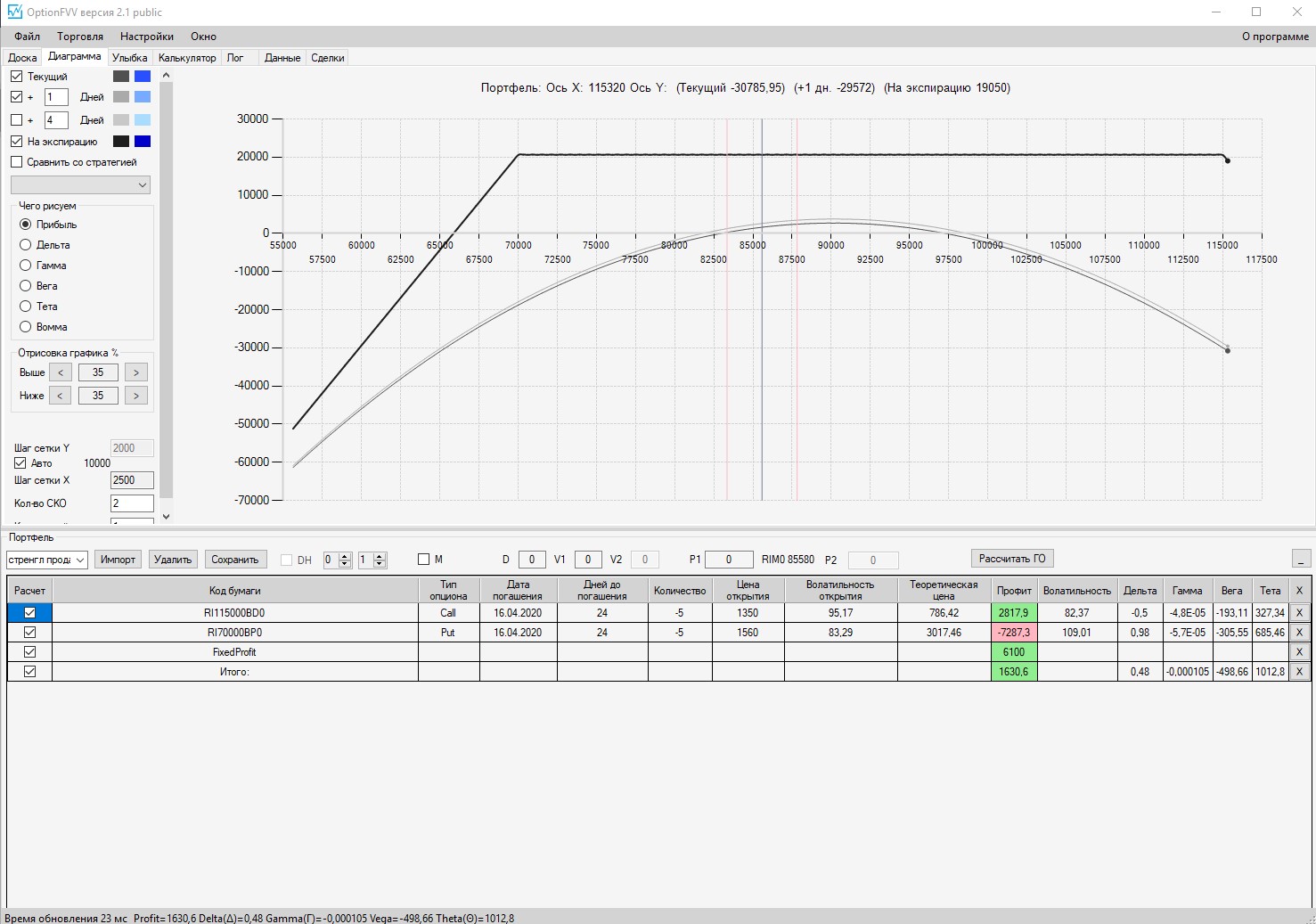Switch to the Сделки tab
This screenshot has height=924, width=1316.
[x=328, y=58]
